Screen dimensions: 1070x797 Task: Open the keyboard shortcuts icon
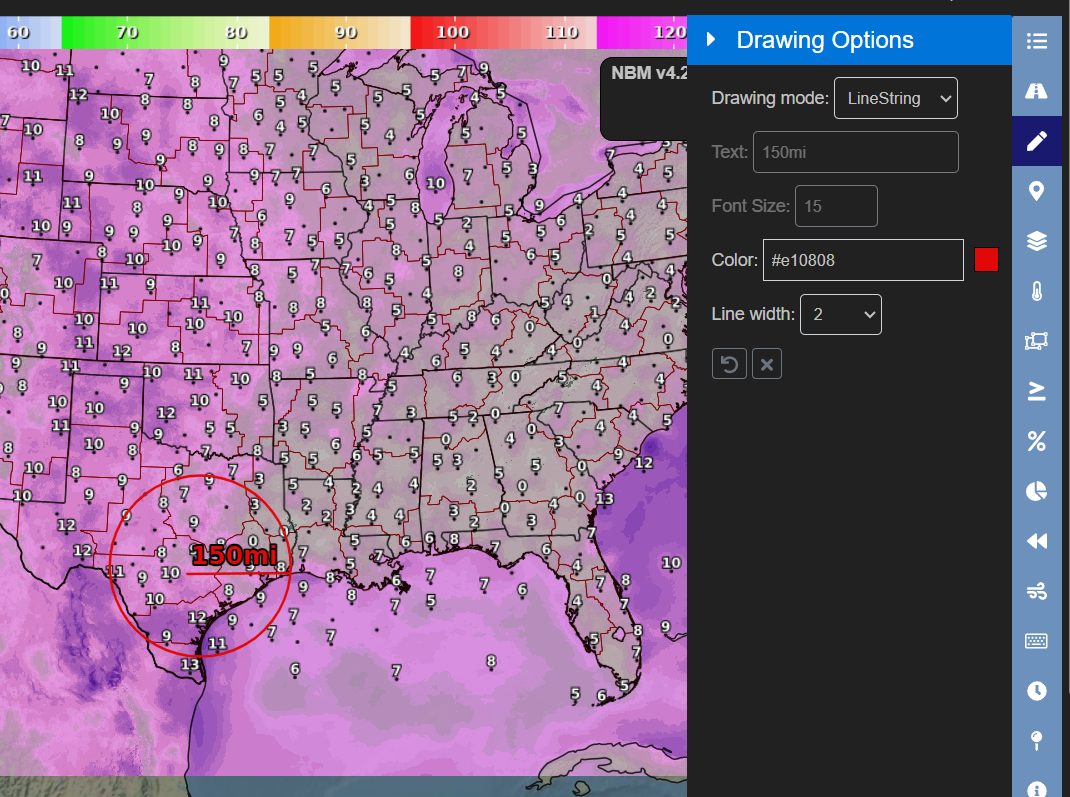pos(1037,641)
